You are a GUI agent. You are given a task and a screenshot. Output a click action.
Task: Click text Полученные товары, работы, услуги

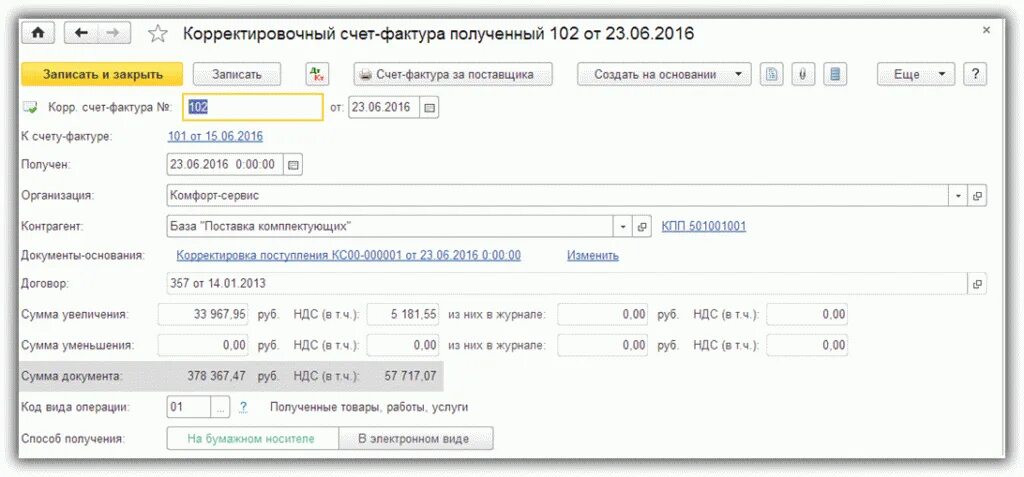point(369,408)
